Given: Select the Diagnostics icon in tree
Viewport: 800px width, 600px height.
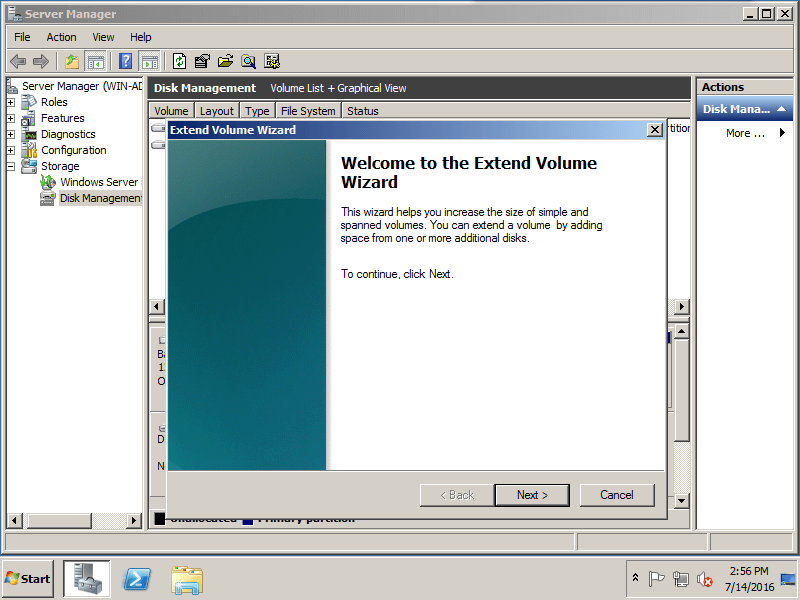Looking at the screenshot, I should pyautogui.click(x=30, y=135).
